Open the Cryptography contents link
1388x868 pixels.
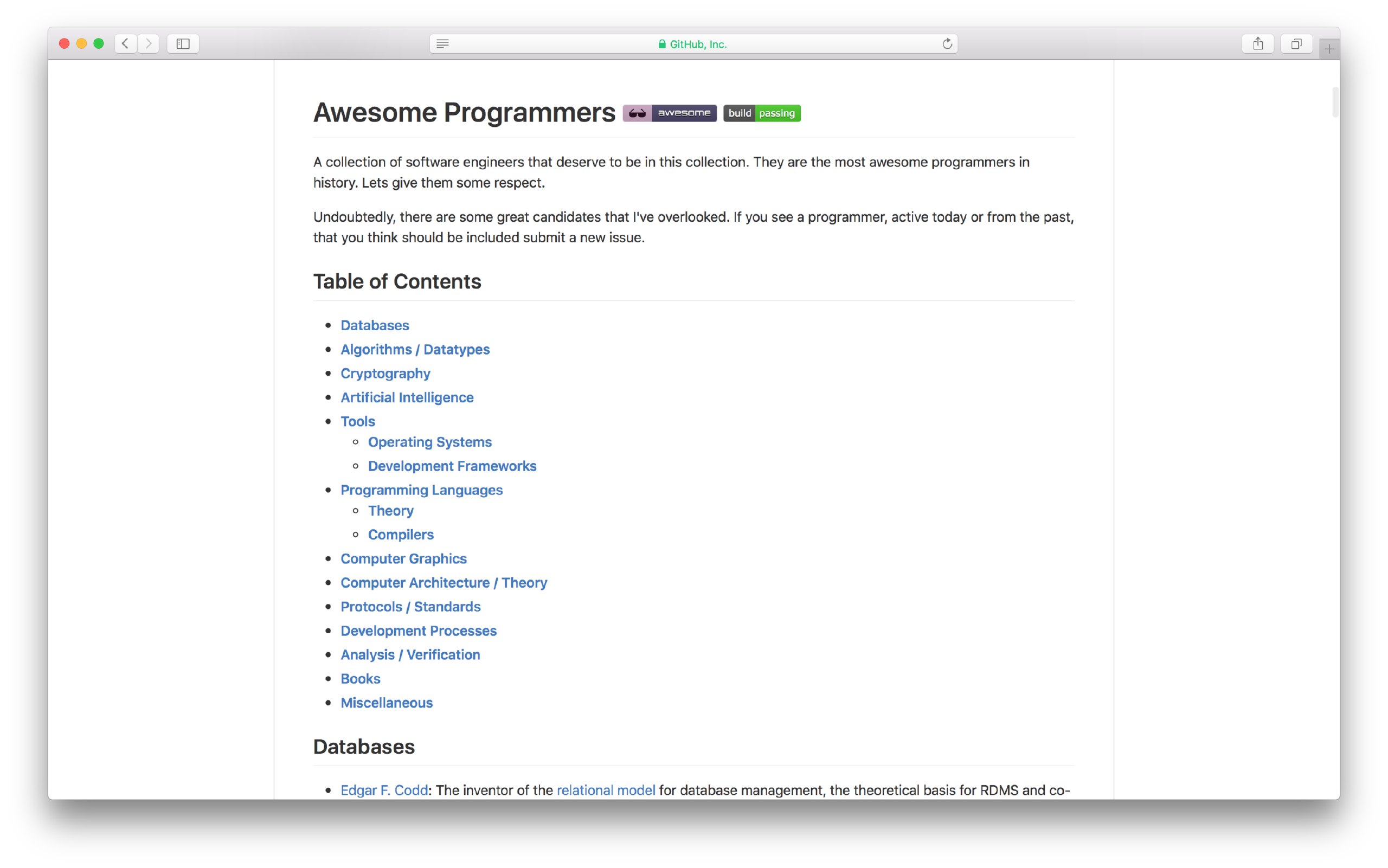pyautogui.click(x=385, y=373)
